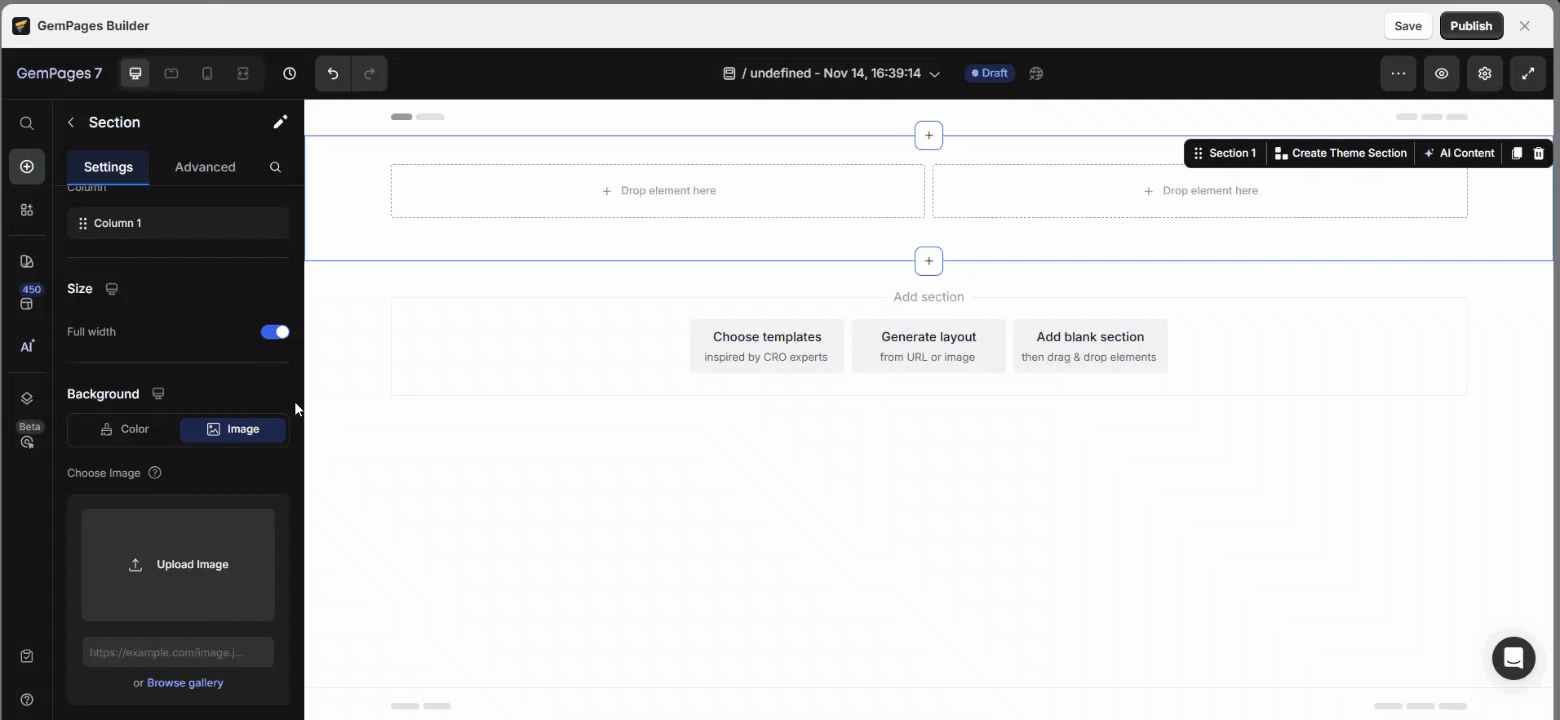The height and width of the screenshot is (720, 1560).
Task: Toggle the Full width switch off
Action: tap(275, 332)
